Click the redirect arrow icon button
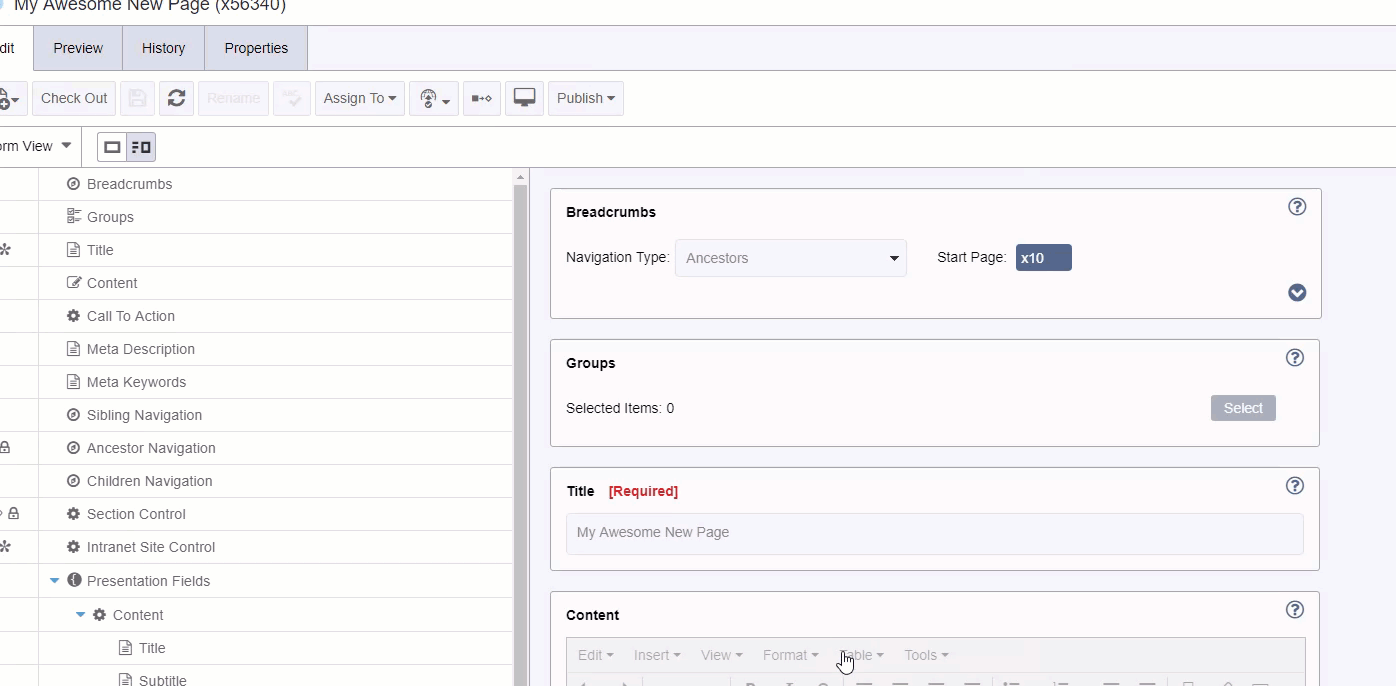Screen dimensions: 1396x686 click(x=482, y=98)
